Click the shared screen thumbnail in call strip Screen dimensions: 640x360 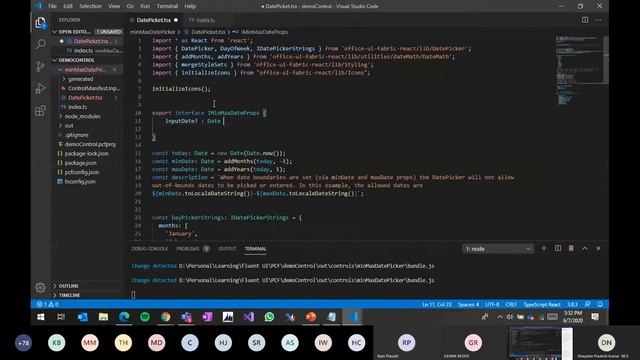(541, 343)
